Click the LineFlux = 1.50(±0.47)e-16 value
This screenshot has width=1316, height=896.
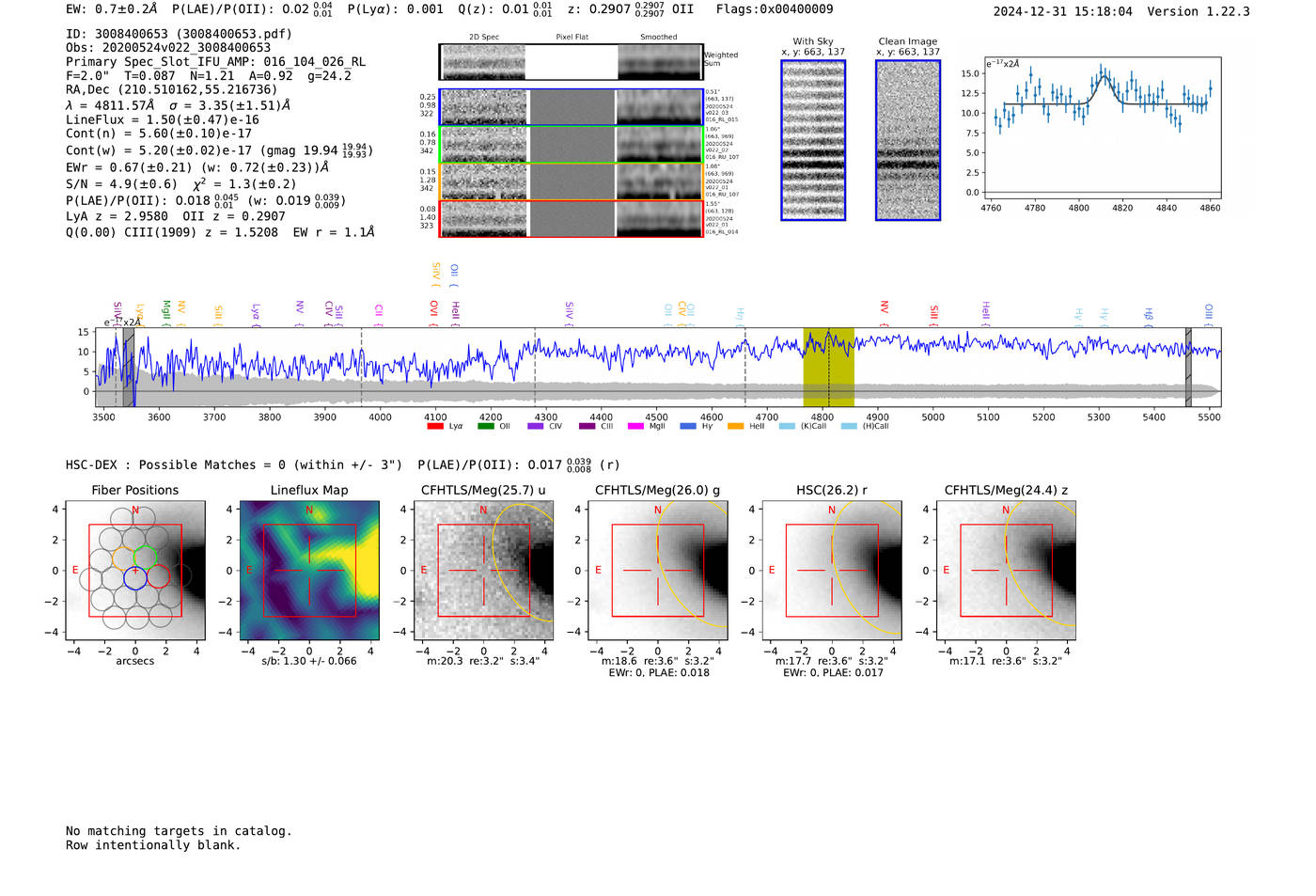point(163,120)
